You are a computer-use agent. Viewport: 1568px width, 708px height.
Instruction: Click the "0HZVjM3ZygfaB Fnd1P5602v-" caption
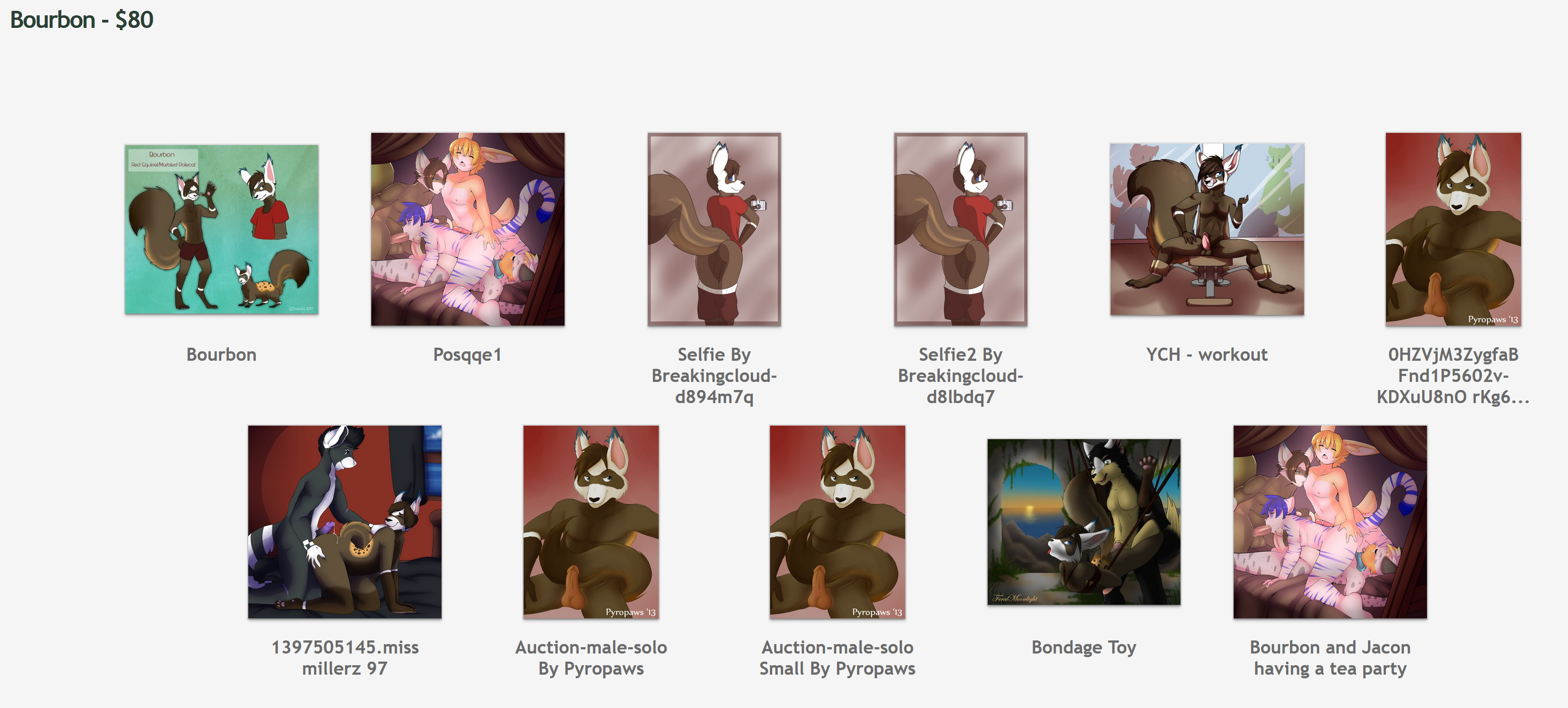click(x=1454, y=365)
